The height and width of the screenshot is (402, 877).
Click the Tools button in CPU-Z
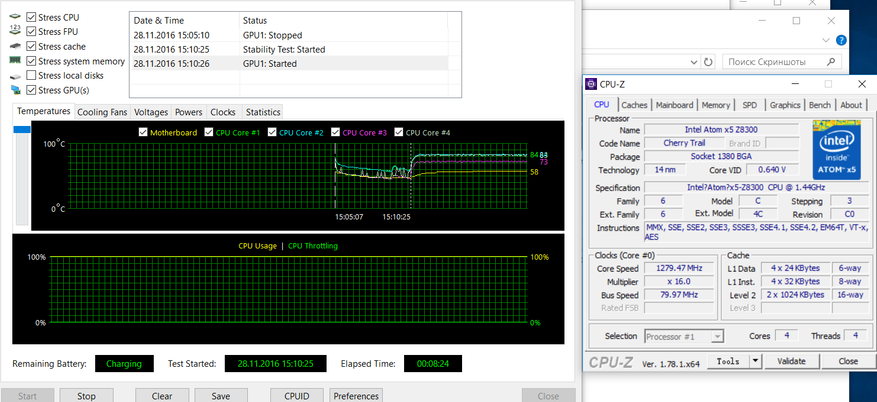click(x=728, y=361)
